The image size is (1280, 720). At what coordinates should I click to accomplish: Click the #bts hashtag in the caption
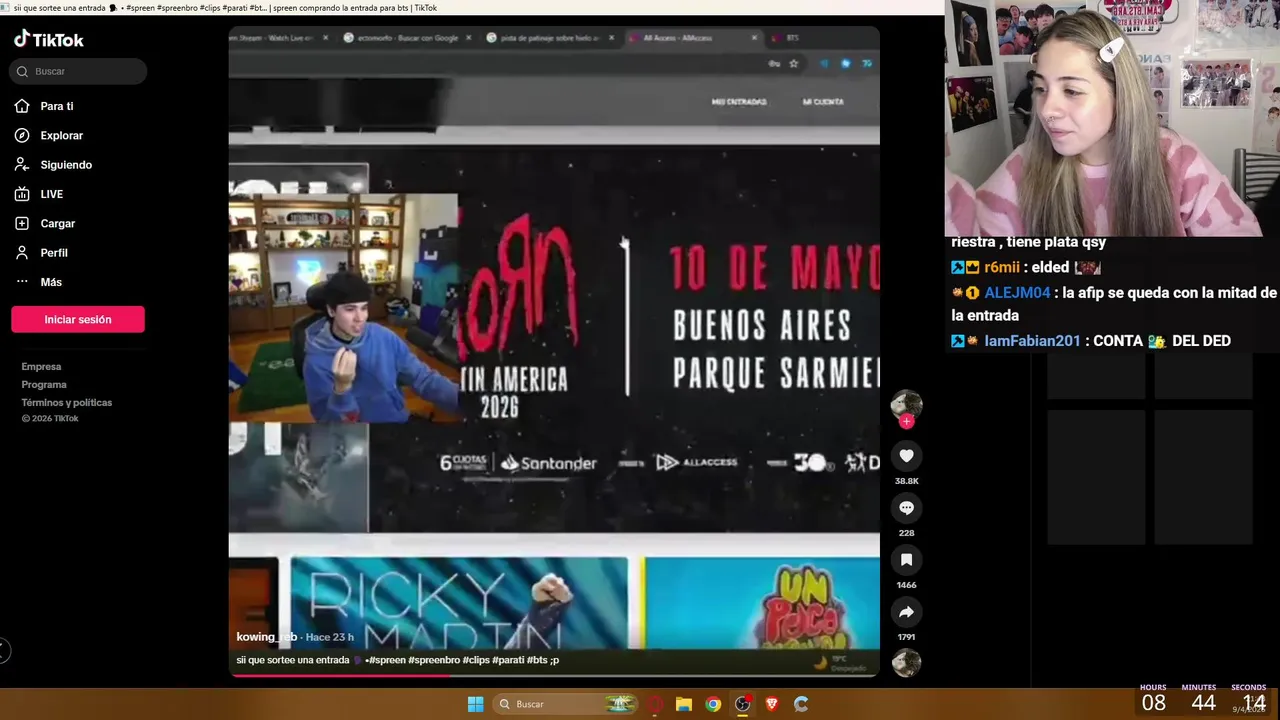click(x=537, y=660)
